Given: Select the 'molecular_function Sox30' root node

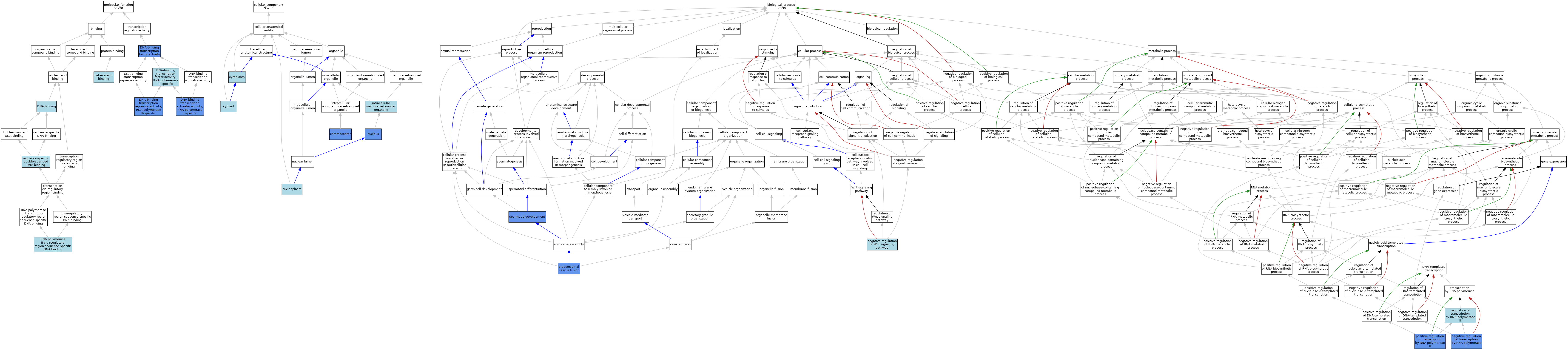Looking at the screenshot, I should click(x=118, y=7).
